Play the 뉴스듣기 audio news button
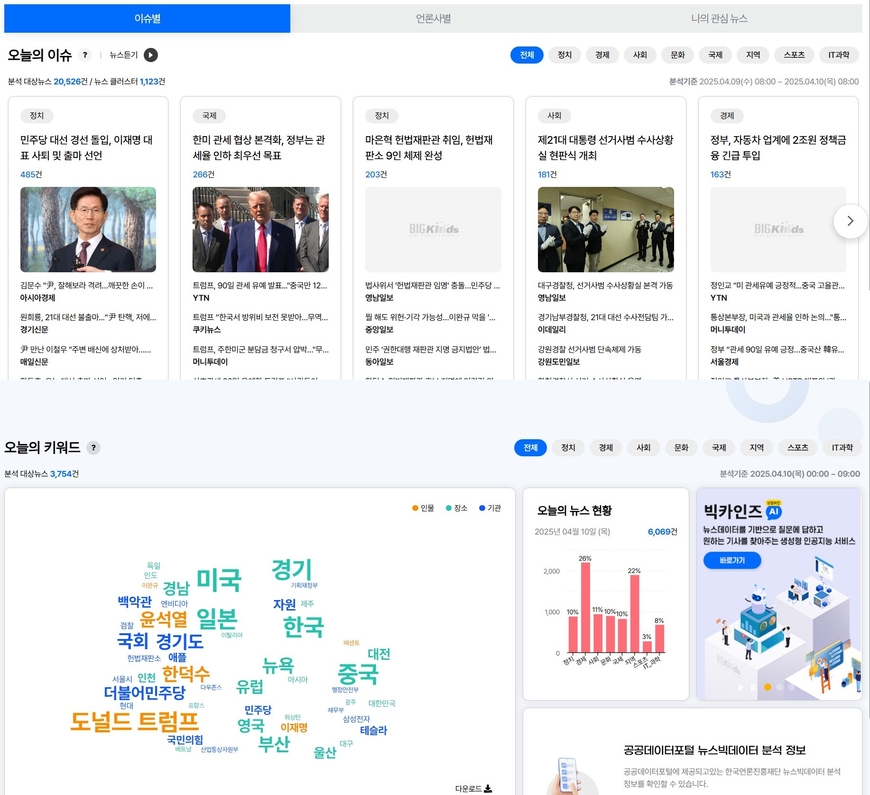Screen dimensions: 870x795 click(x=151, y=55)
